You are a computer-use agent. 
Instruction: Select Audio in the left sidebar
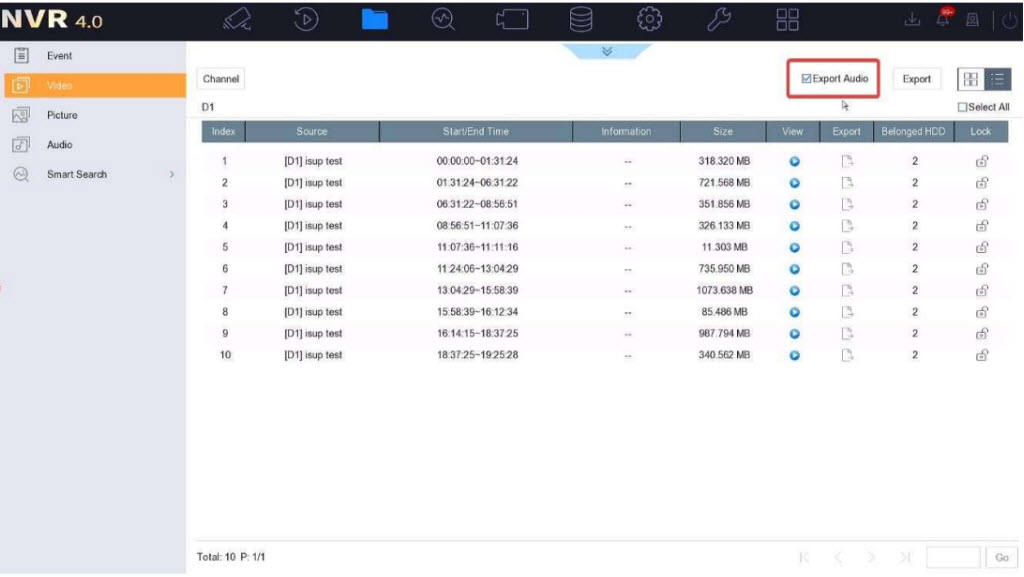click(x=59, y=145)
